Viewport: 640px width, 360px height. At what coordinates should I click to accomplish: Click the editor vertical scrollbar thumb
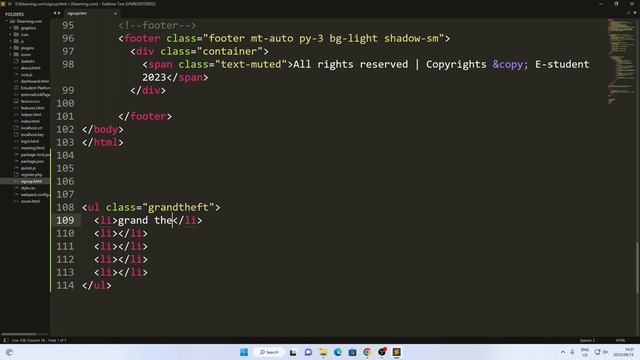tap(638, 267)
